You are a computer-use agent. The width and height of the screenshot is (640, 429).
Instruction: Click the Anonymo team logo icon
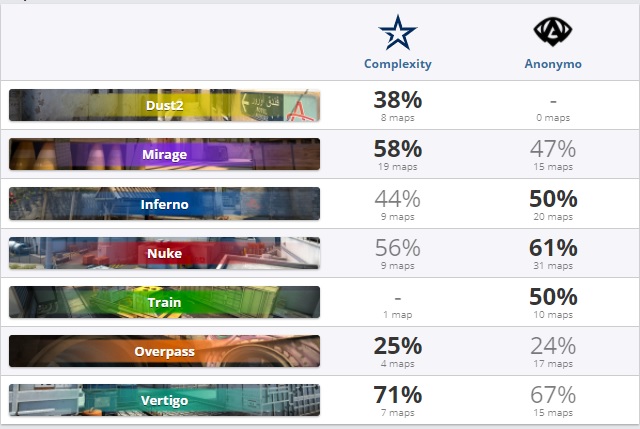click(x=553, y=33)
